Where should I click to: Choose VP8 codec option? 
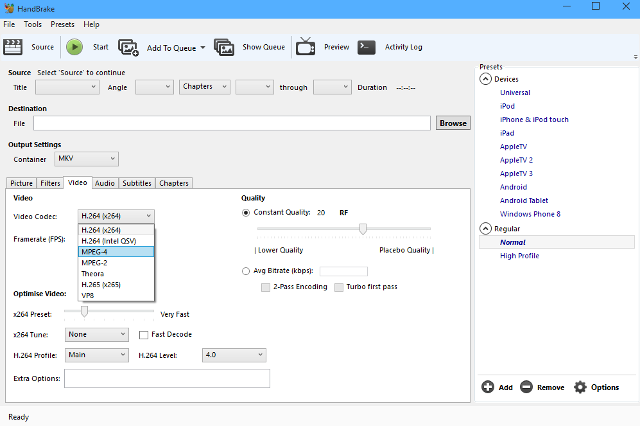coord(116,295)
